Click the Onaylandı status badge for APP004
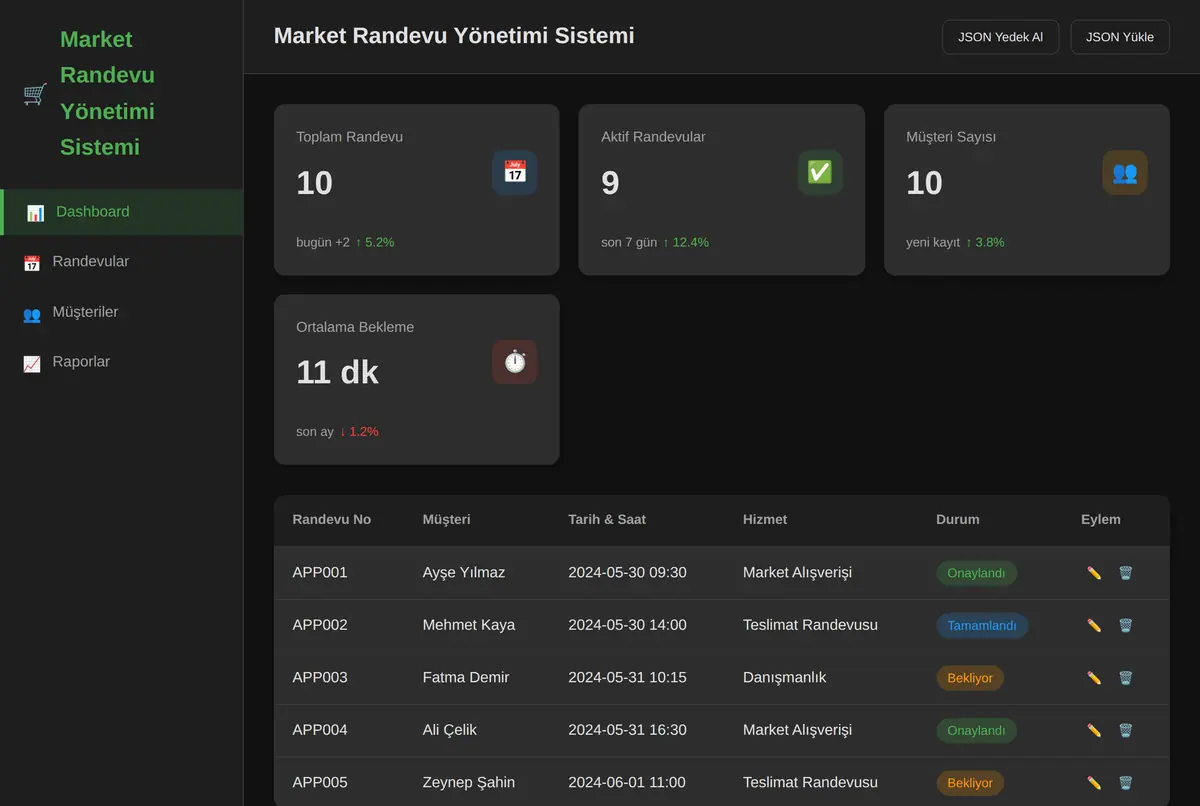 pos(976,730)
